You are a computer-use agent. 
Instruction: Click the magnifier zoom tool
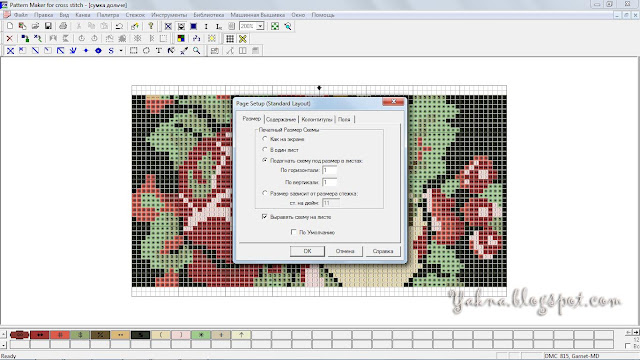coord(197,51)
